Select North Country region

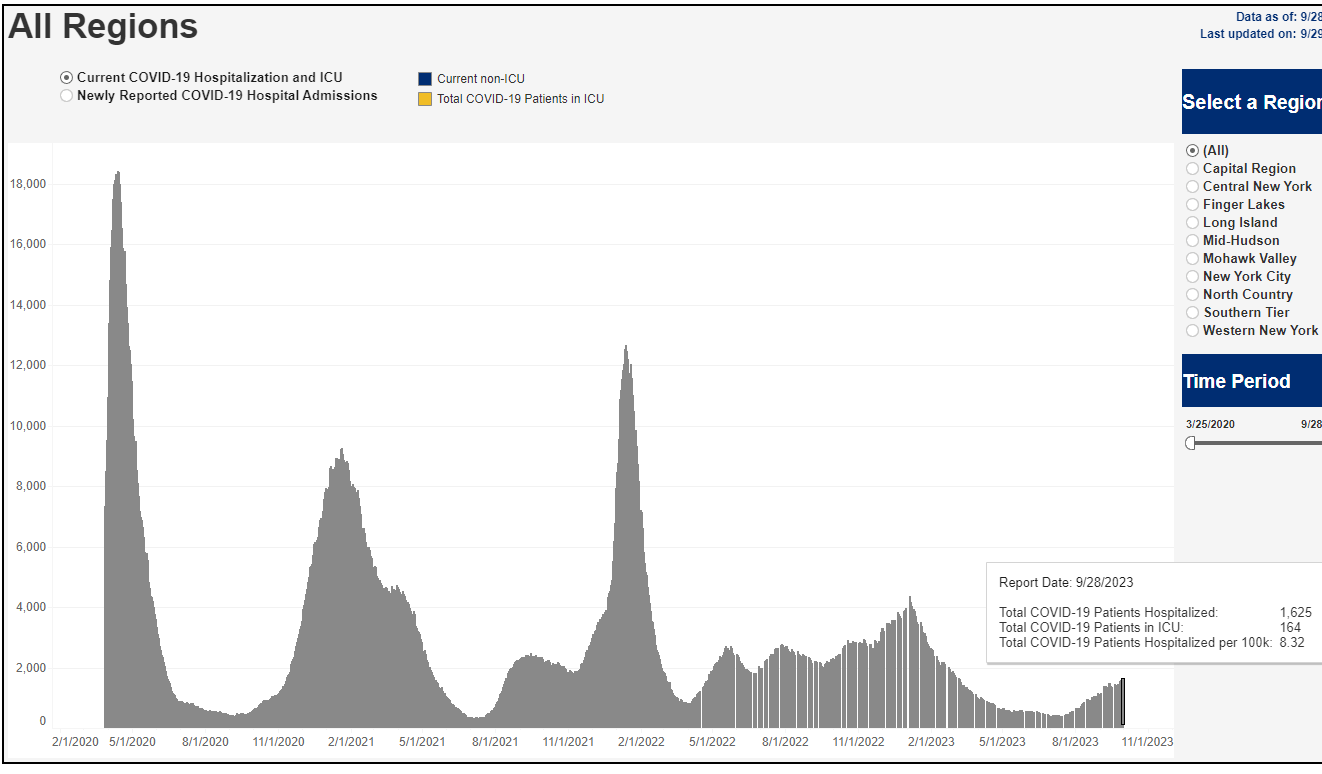[x=1192, y=295]
